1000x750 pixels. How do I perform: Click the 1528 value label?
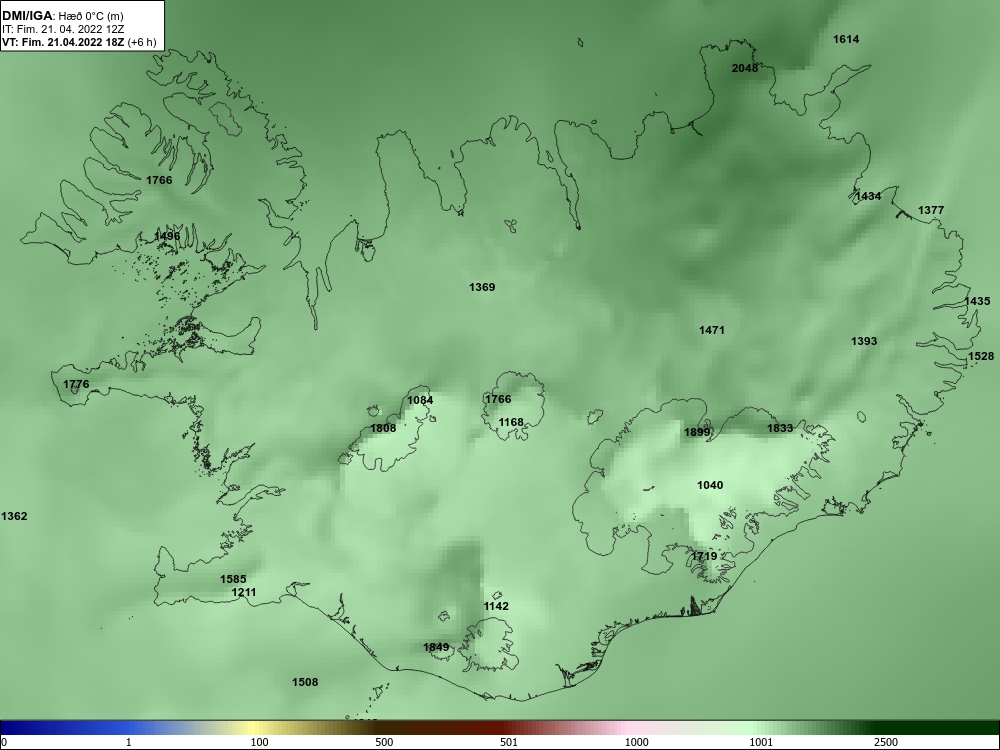tap(981, 357)
